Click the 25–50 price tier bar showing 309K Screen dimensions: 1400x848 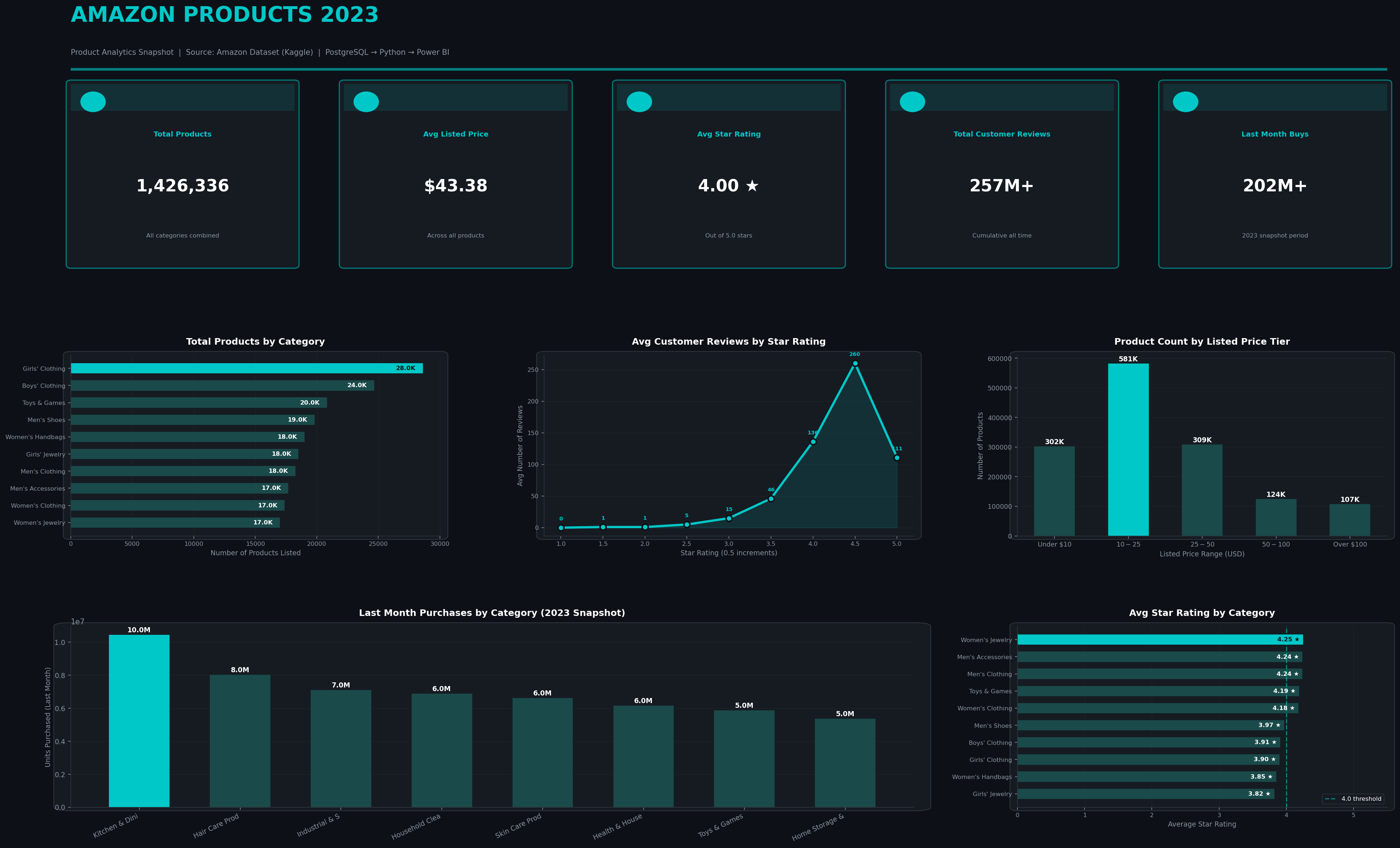(x=1202, y=490)
